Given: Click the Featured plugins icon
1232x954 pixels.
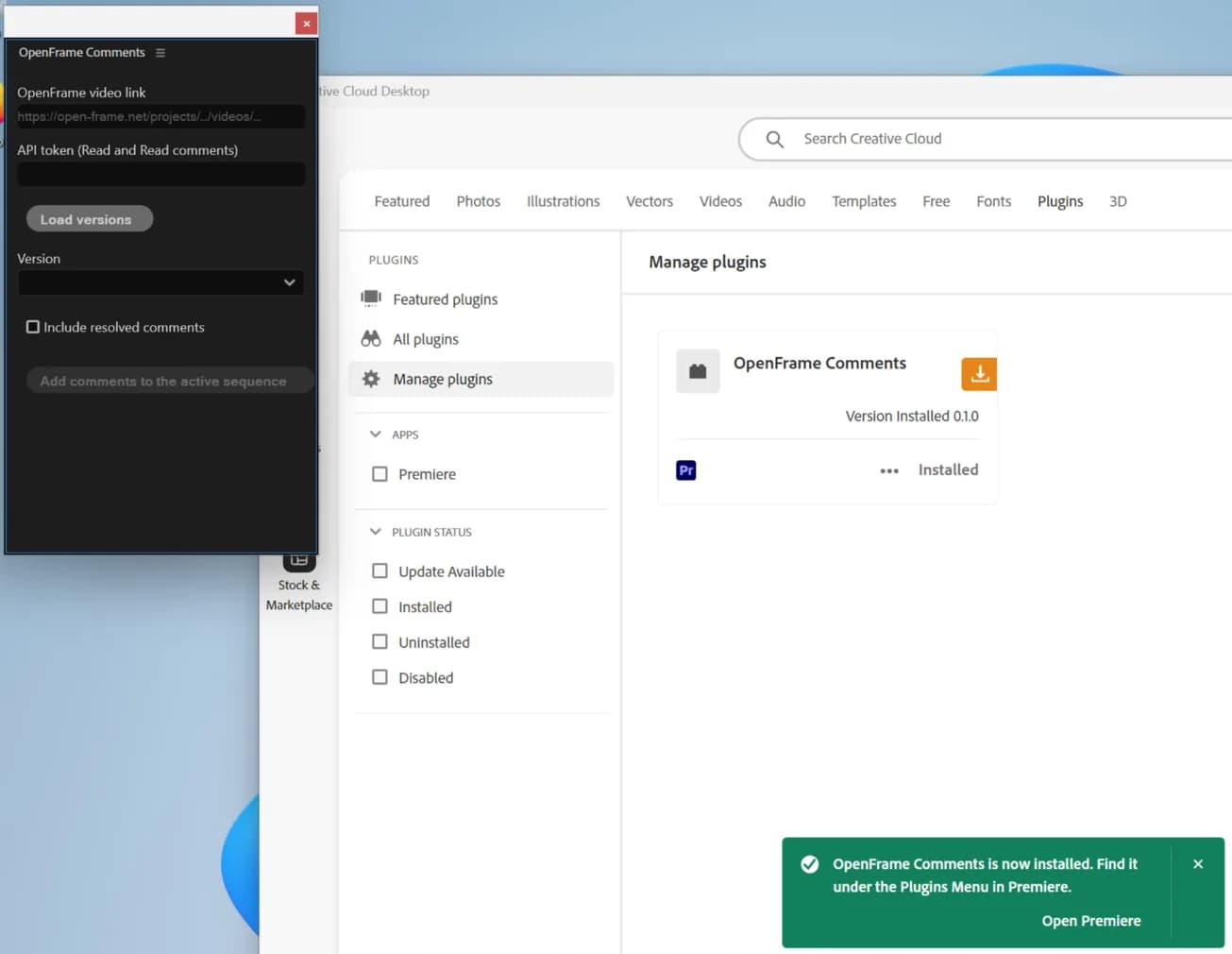Looking at the screenshot, I should click(371, 298).
